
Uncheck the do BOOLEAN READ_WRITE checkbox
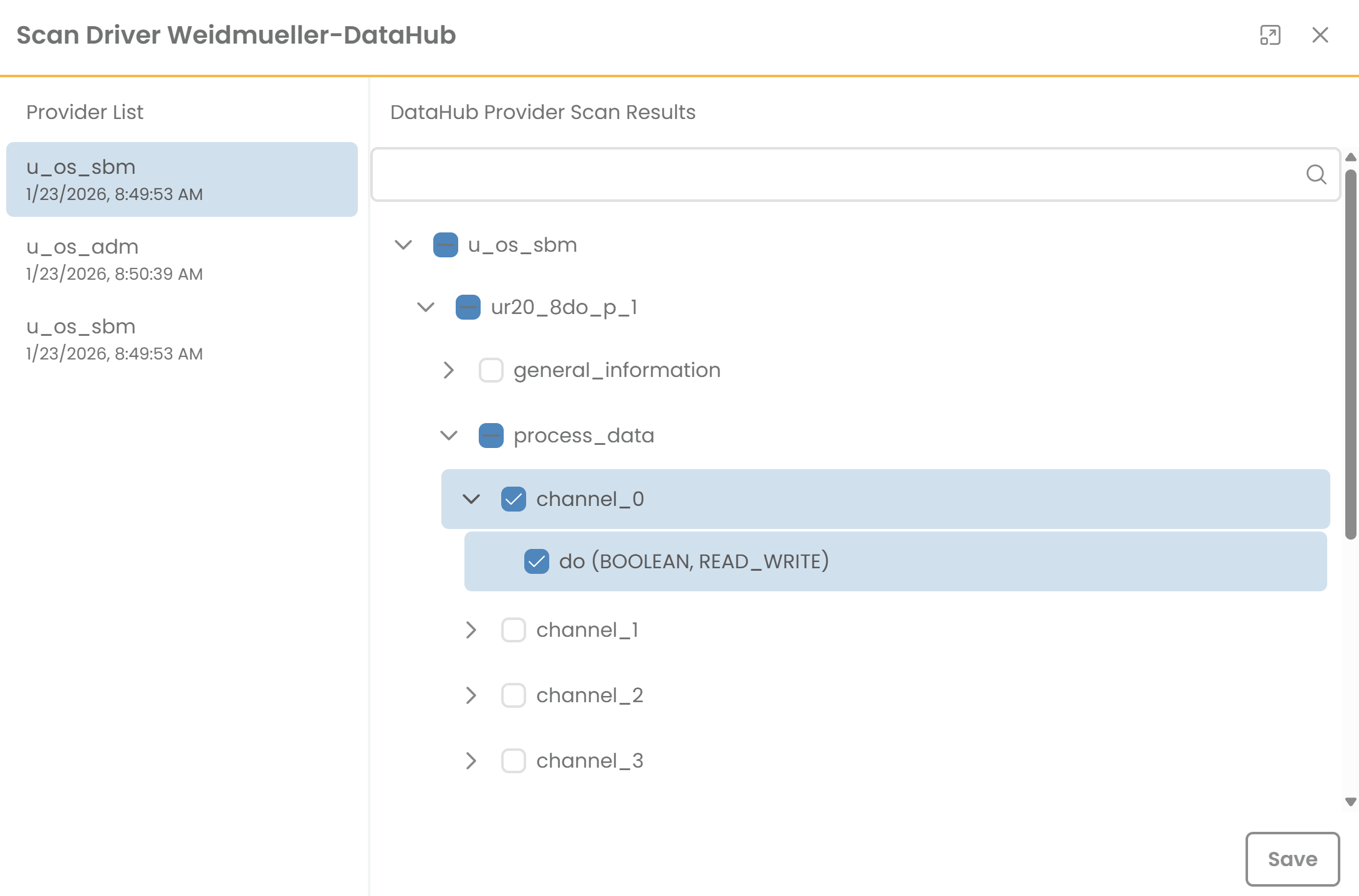point(536,561)
